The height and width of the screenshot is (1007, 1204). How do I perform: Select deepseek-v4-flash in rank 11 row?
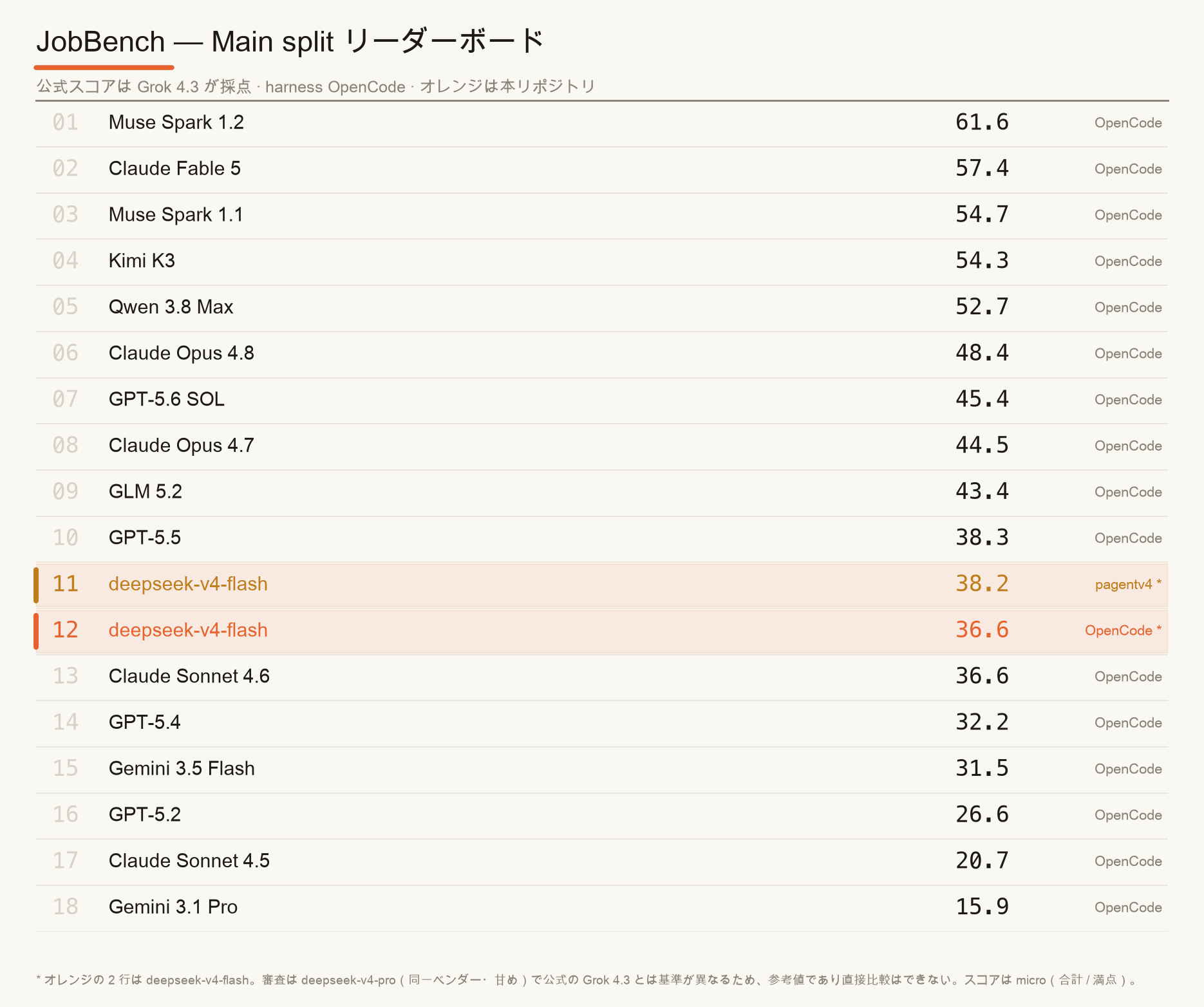click(x=188, y=584)
